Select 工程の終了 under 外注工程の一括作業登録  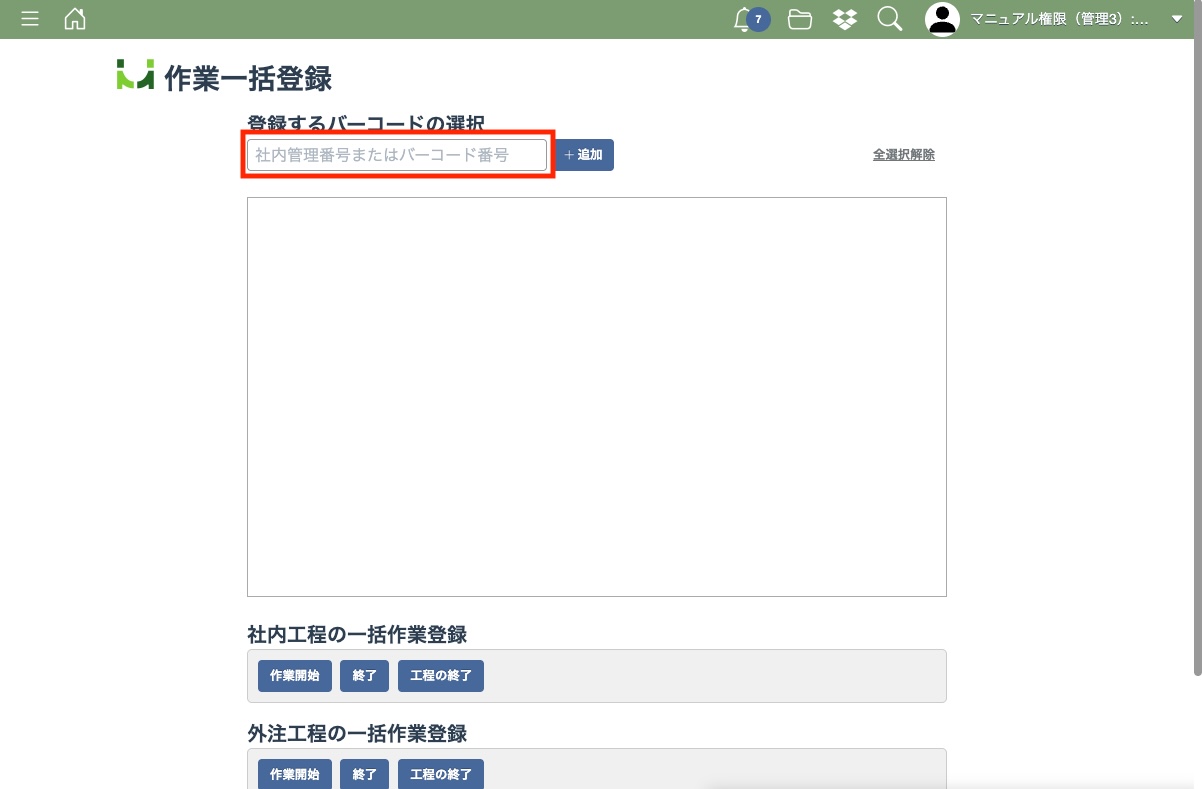[440, 774]
